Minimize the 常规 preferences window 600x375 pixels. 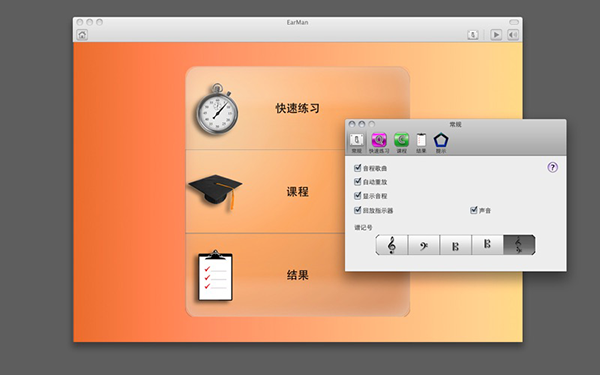[362, 124]
